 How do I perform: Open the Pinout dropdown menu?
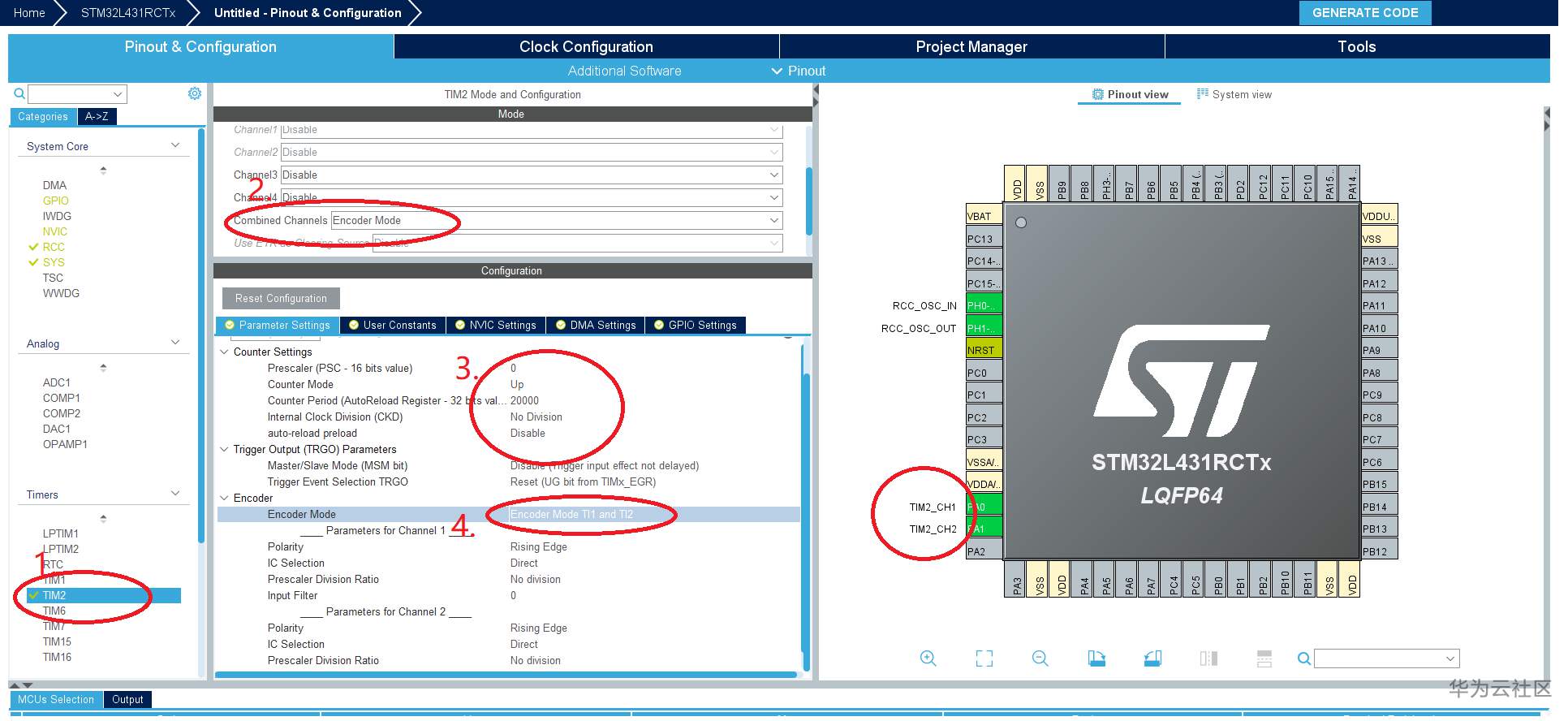(799, 71)
